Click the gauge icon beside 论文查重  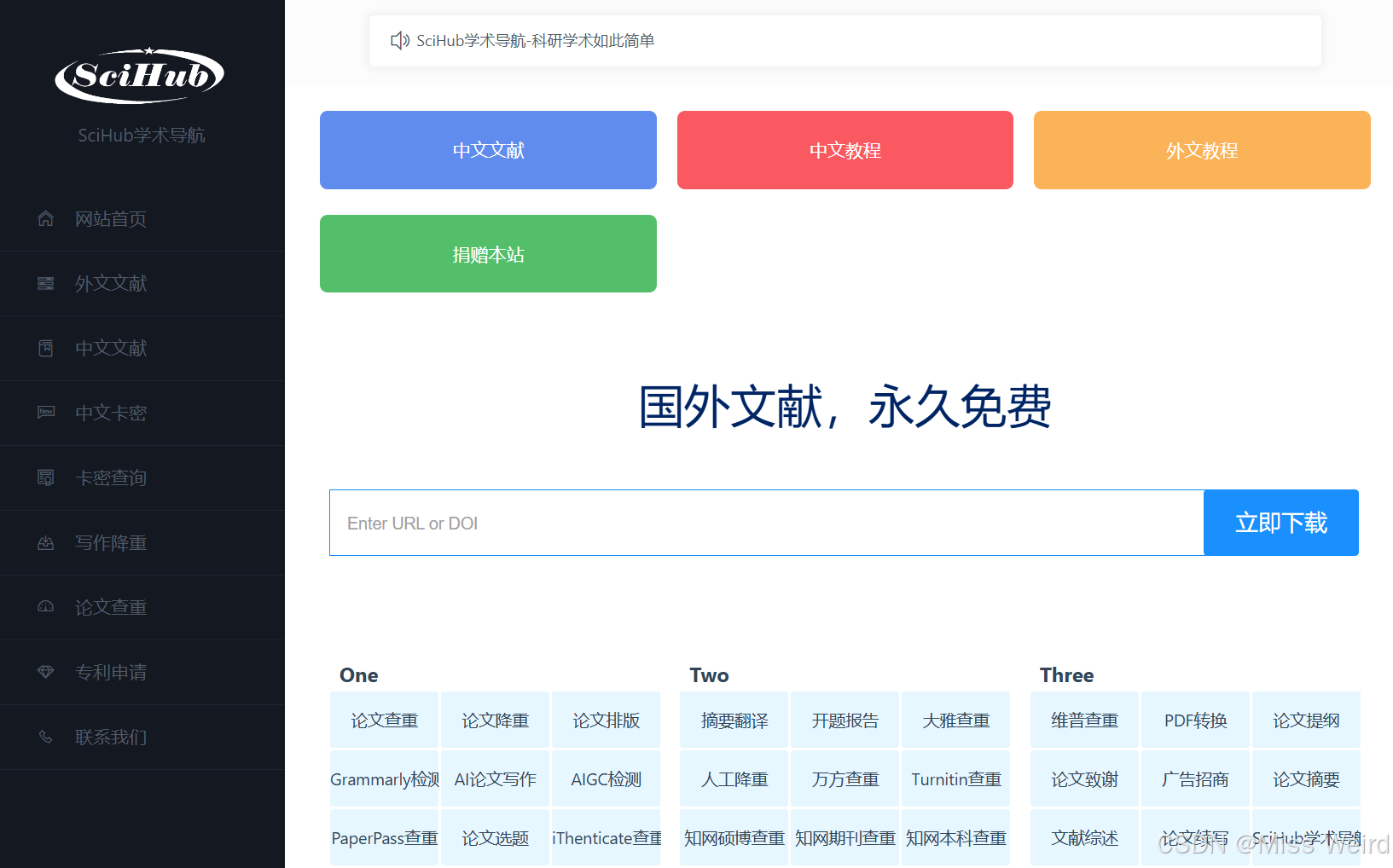click(x=46, y=607)
